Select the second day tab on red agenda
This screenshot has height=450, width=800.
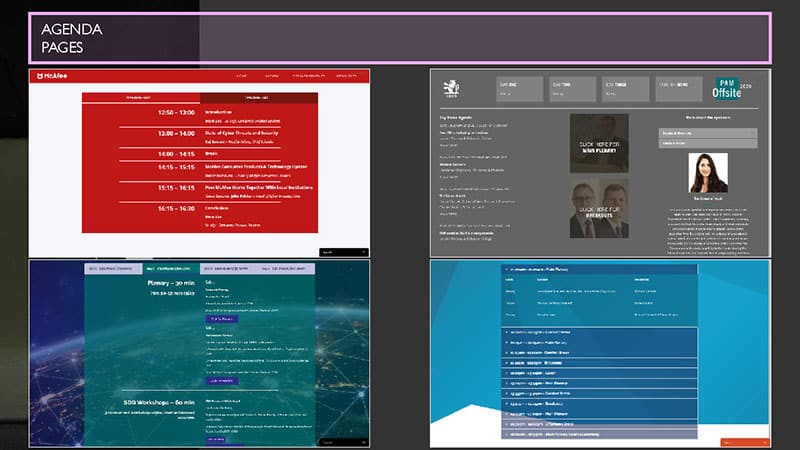[x=258, y=98]
